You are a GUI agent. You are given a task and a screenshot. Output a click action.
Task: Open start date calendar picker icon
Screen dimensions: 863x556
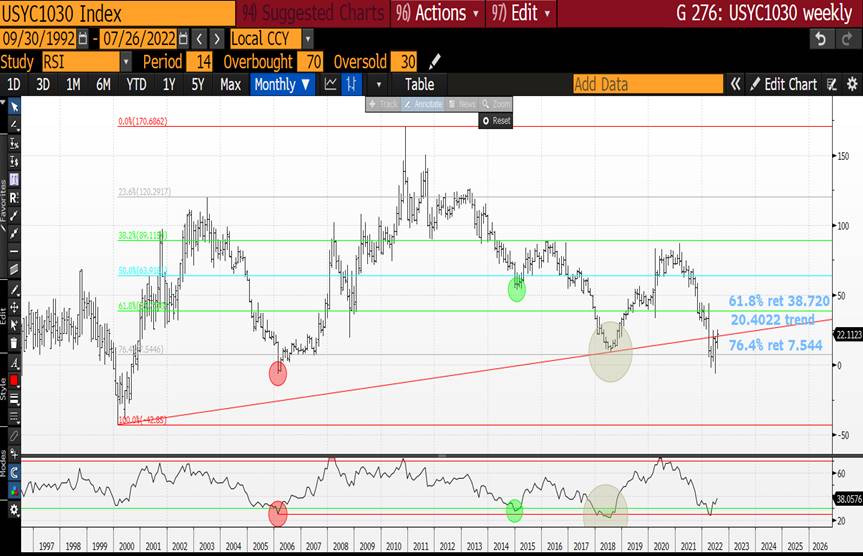point(83,39)
